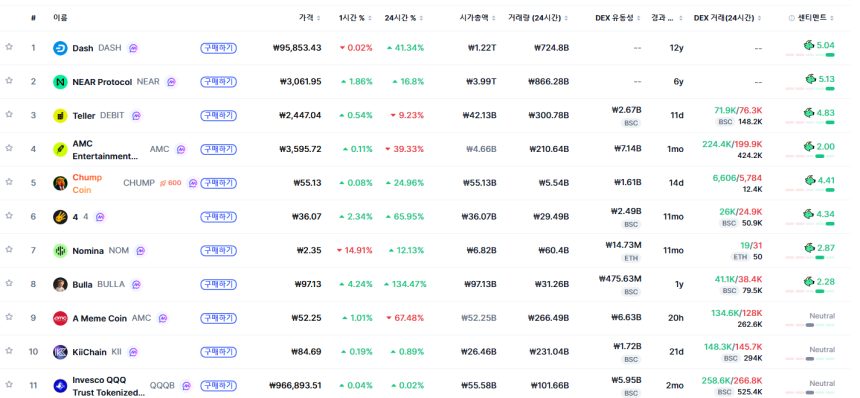Click the ETH chain tag under ₩14.73M
The image size is (860, 398).
click(631, 258)
